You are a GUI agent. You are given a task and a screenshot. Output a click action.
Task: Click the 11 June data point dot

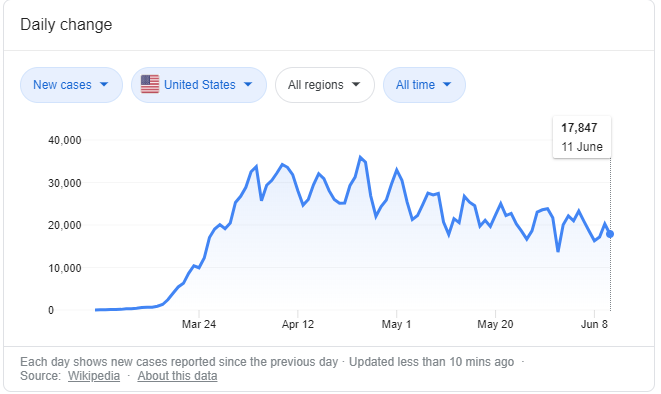610,234
